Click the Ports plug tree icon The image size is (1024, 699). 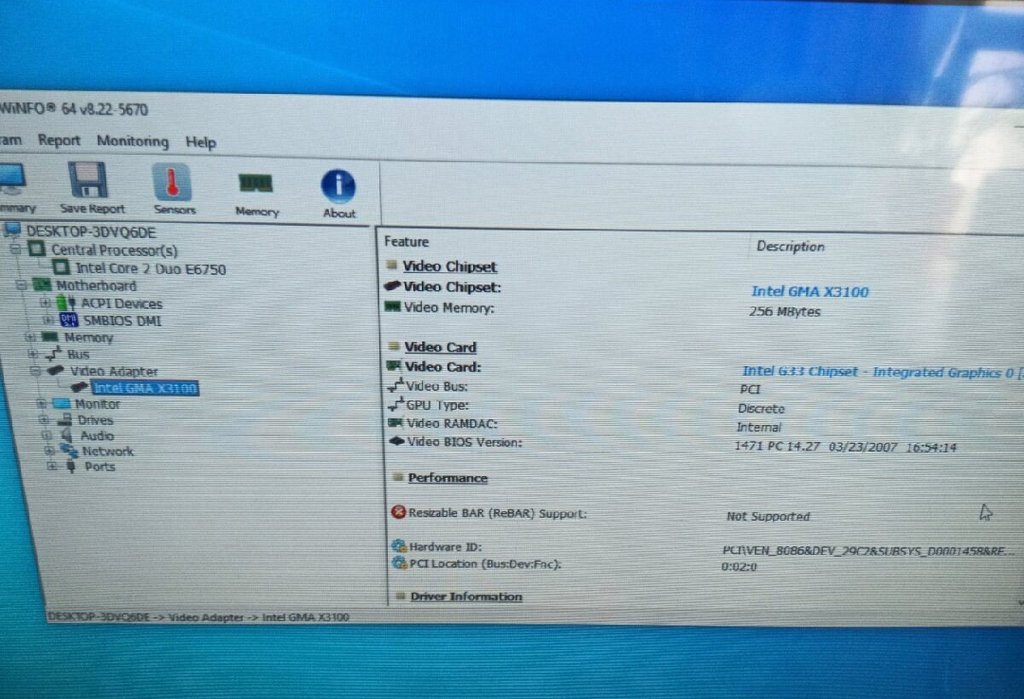coord(71,466)
